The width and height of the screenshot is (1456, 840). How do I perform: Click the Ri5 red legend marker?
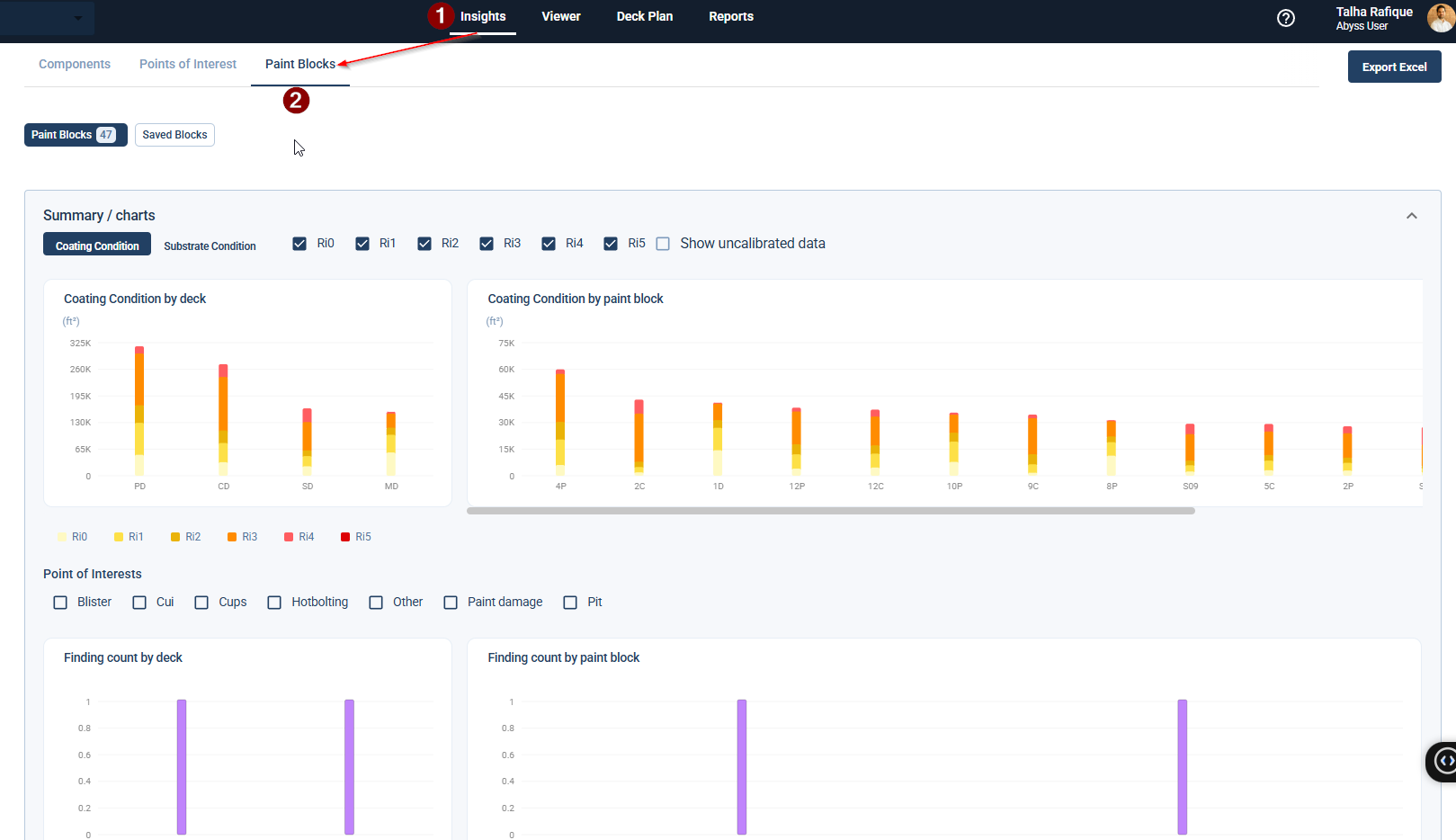coord(345,537)
